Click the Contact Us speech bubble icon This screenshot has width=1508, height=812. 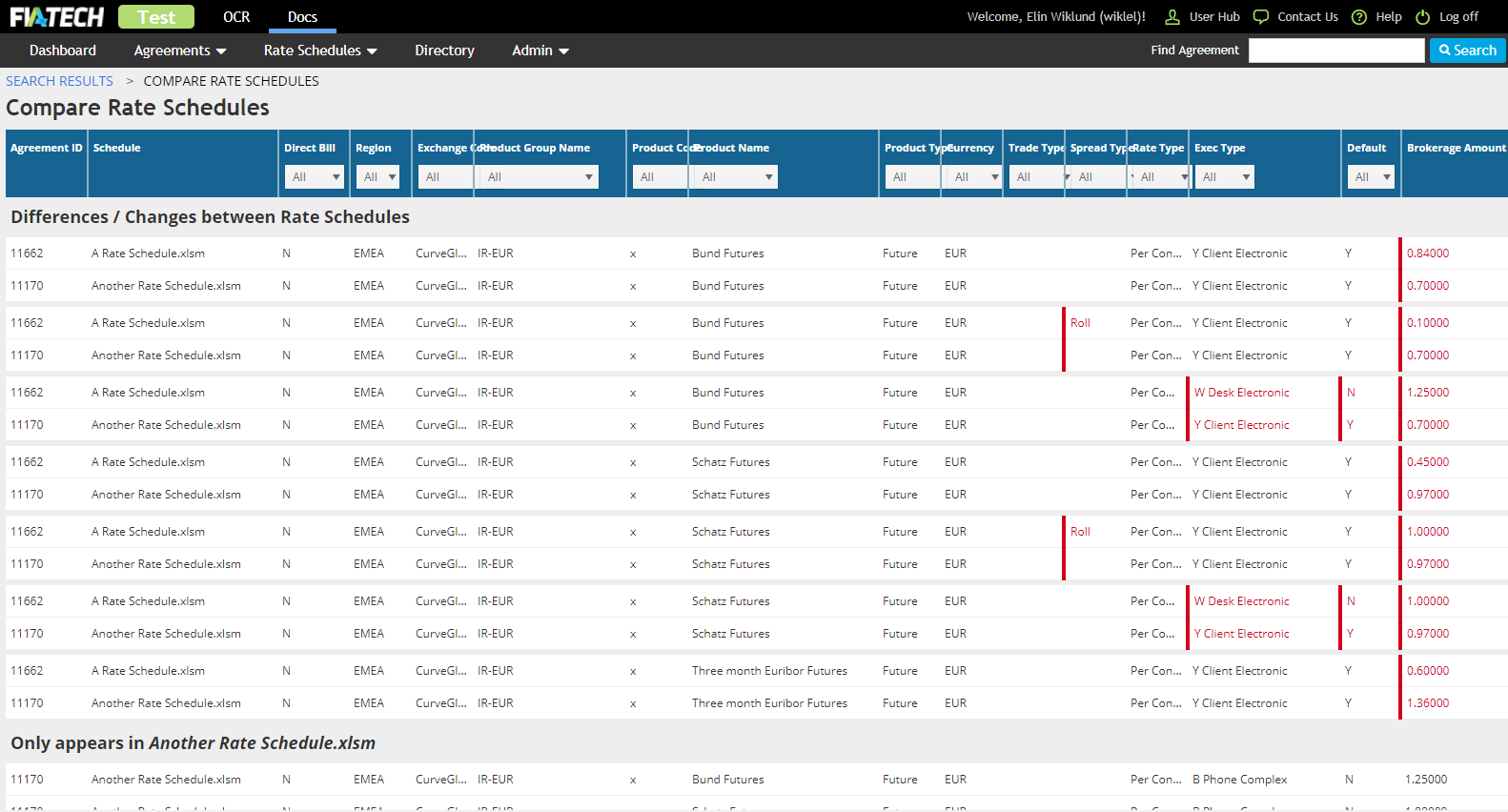point(1261,17)
